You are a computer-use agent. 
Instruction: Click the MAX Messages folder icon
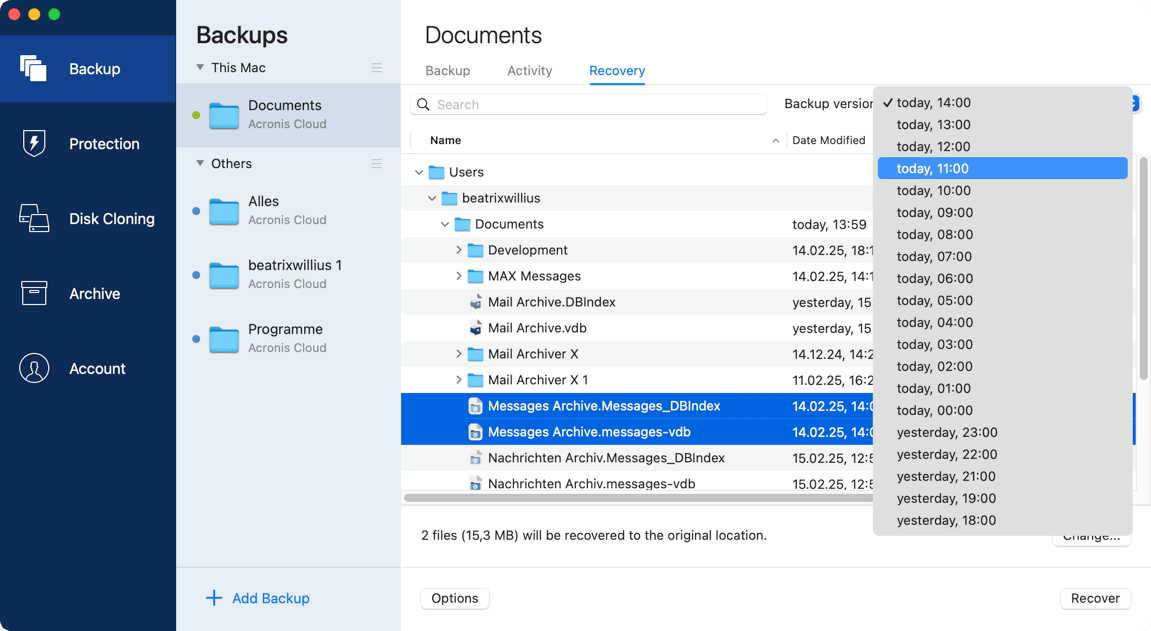pos(476,277)
